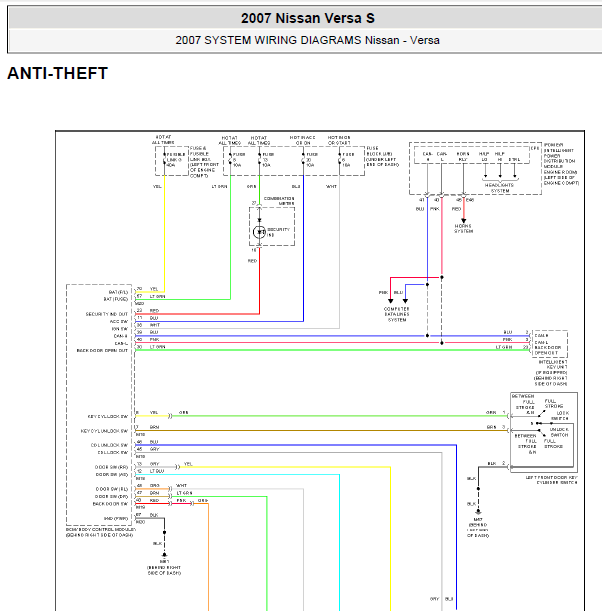602x611 pixels.
Task: Select the "COMPUTER DATA LINES SYSTEM" label
Action: click(397, 314)
